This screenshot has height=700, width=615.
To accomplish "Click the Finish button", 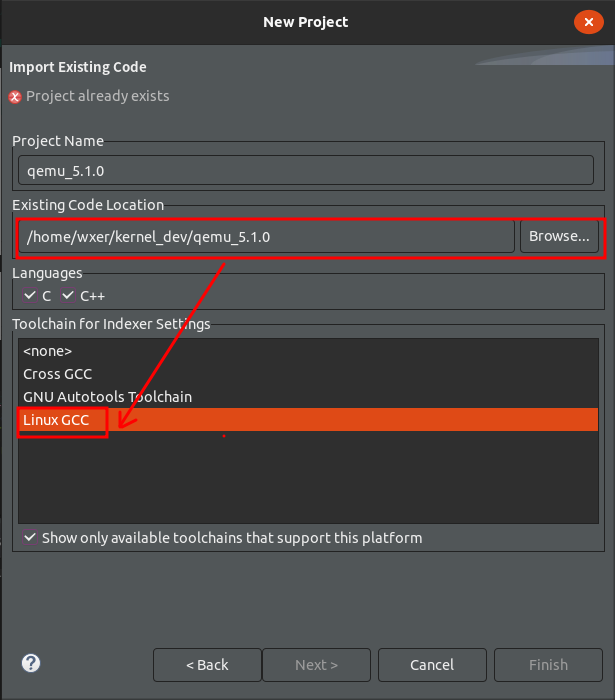I will point(548,665).
